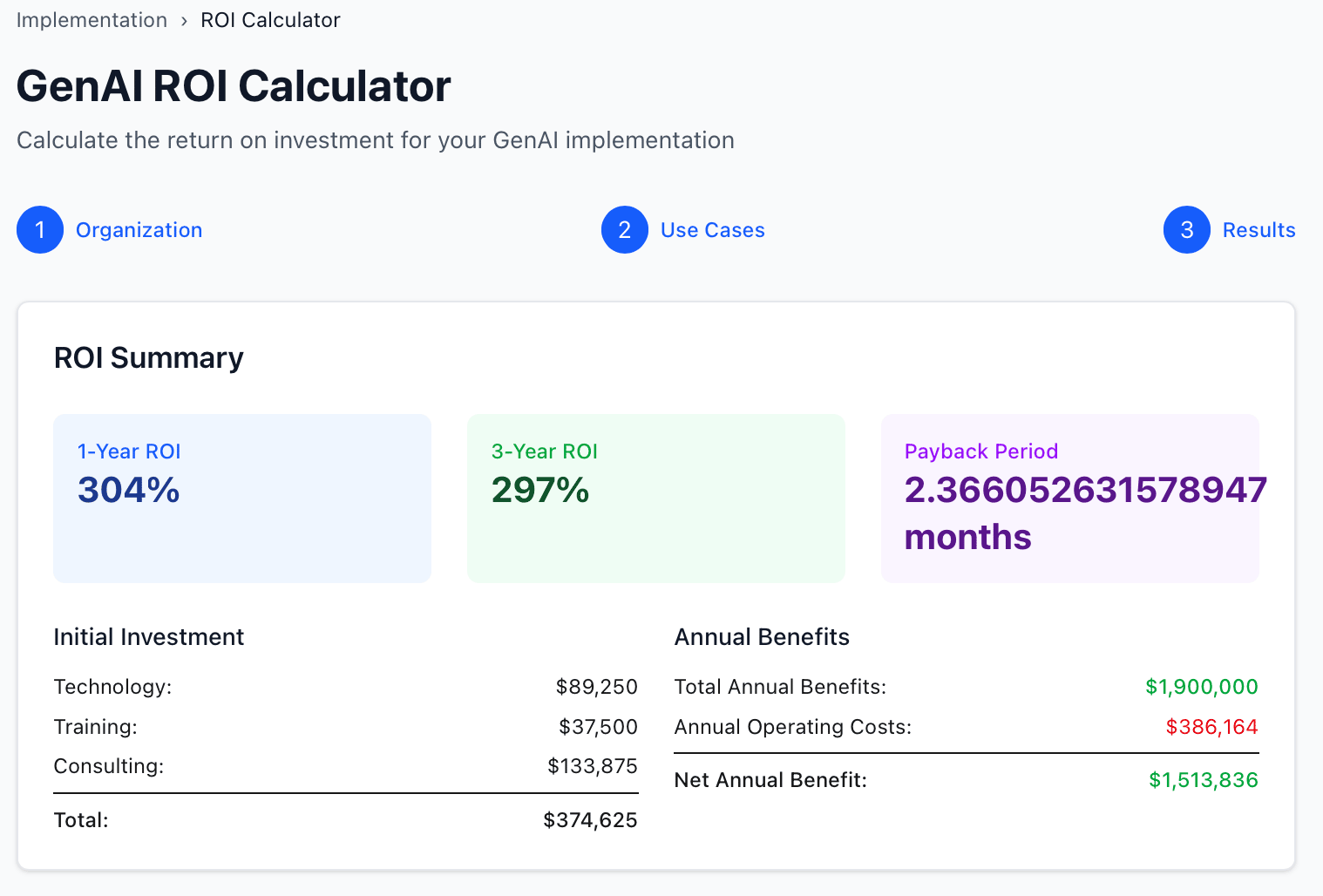This screenshot has width=1323, height=896.
Task: Click the 304% ROI value
Action: click(129, 490)
